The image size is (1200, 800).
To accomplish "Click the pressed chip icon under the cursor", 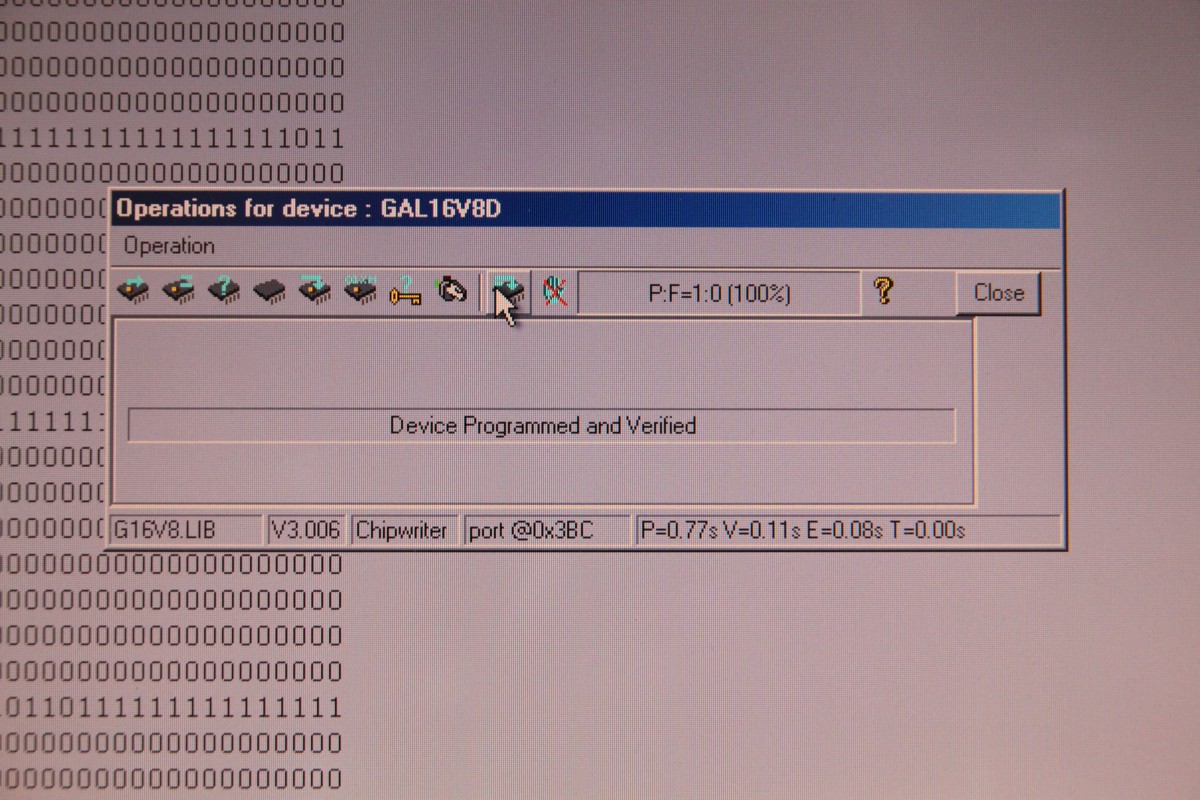I will click(509, 292).
